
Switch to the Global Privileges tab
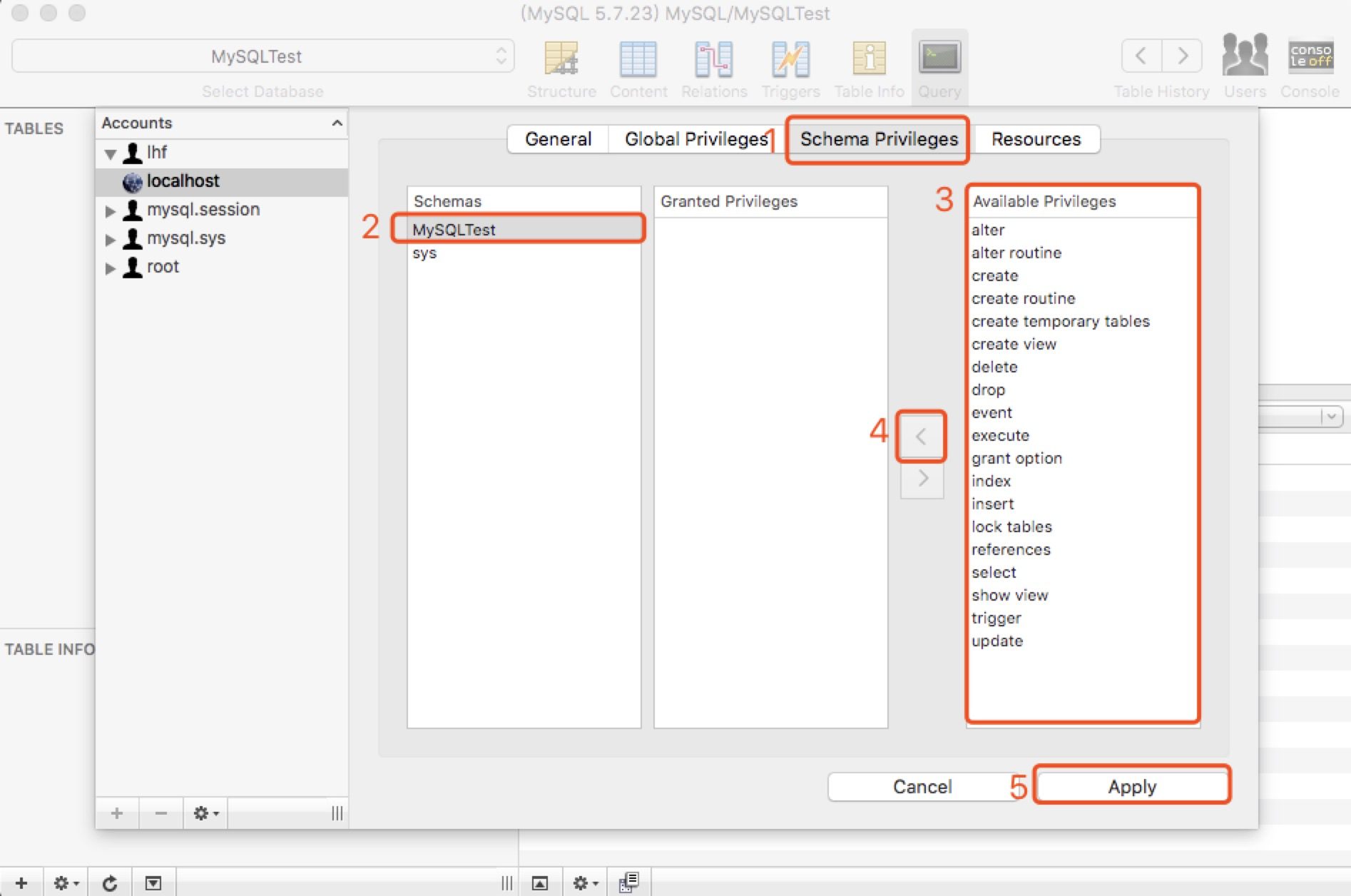[695, 139]
